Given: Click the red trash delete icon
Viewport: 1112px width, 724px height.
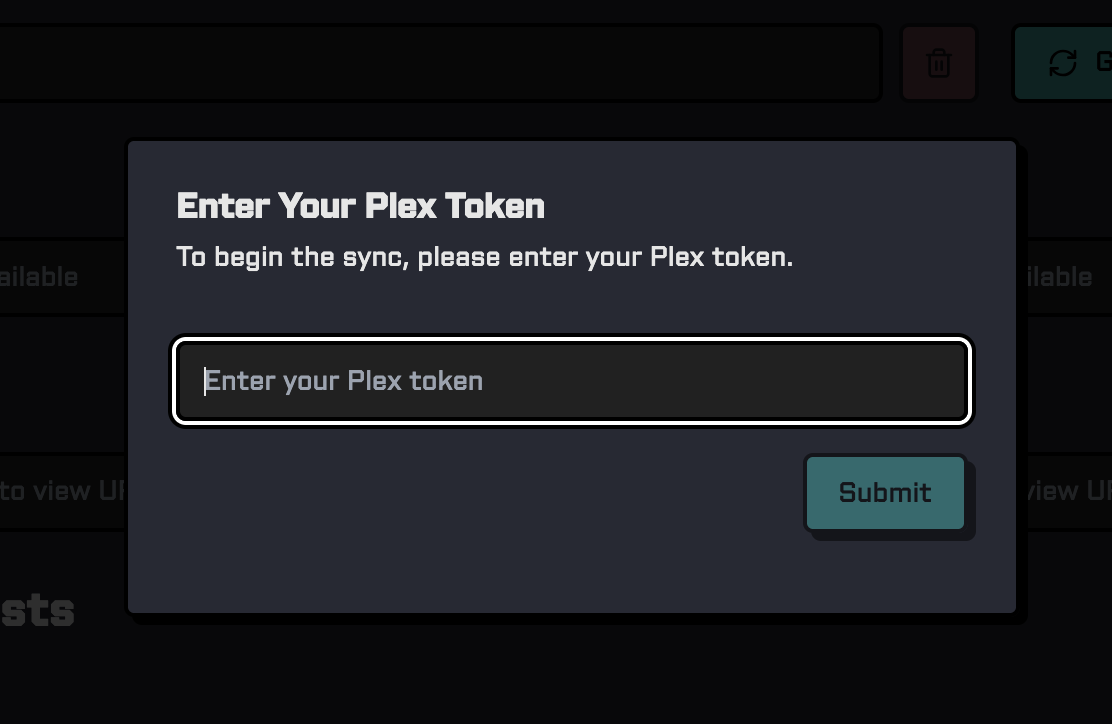Looking at the screenshot, I should pos(938,63).
